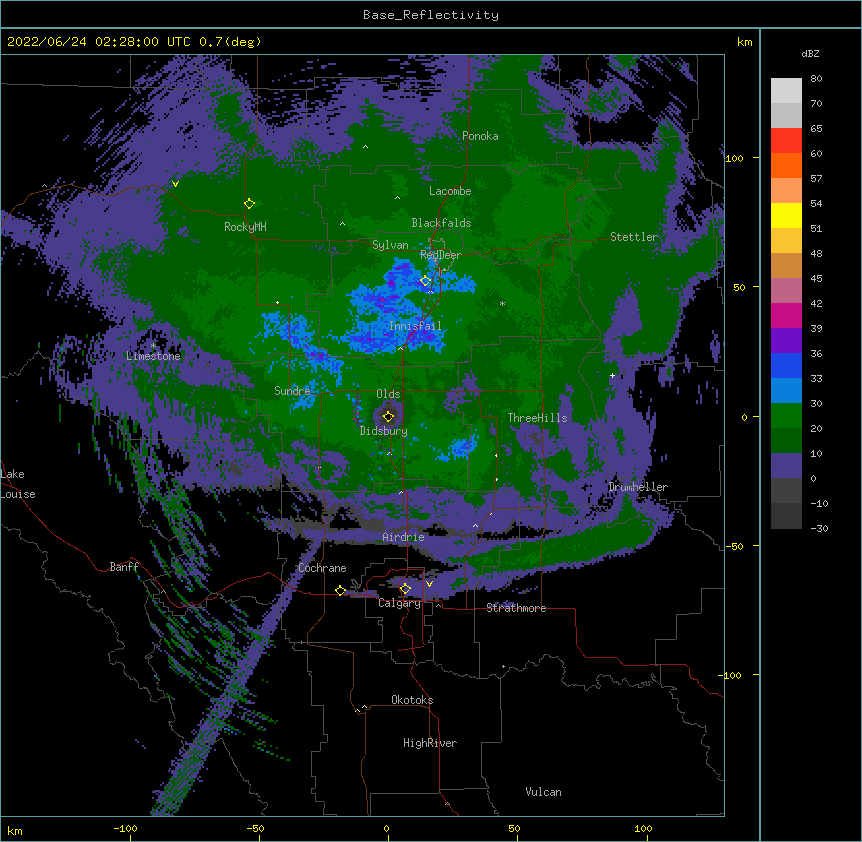Click the -30 value in dBZ legend

[819, 529]
